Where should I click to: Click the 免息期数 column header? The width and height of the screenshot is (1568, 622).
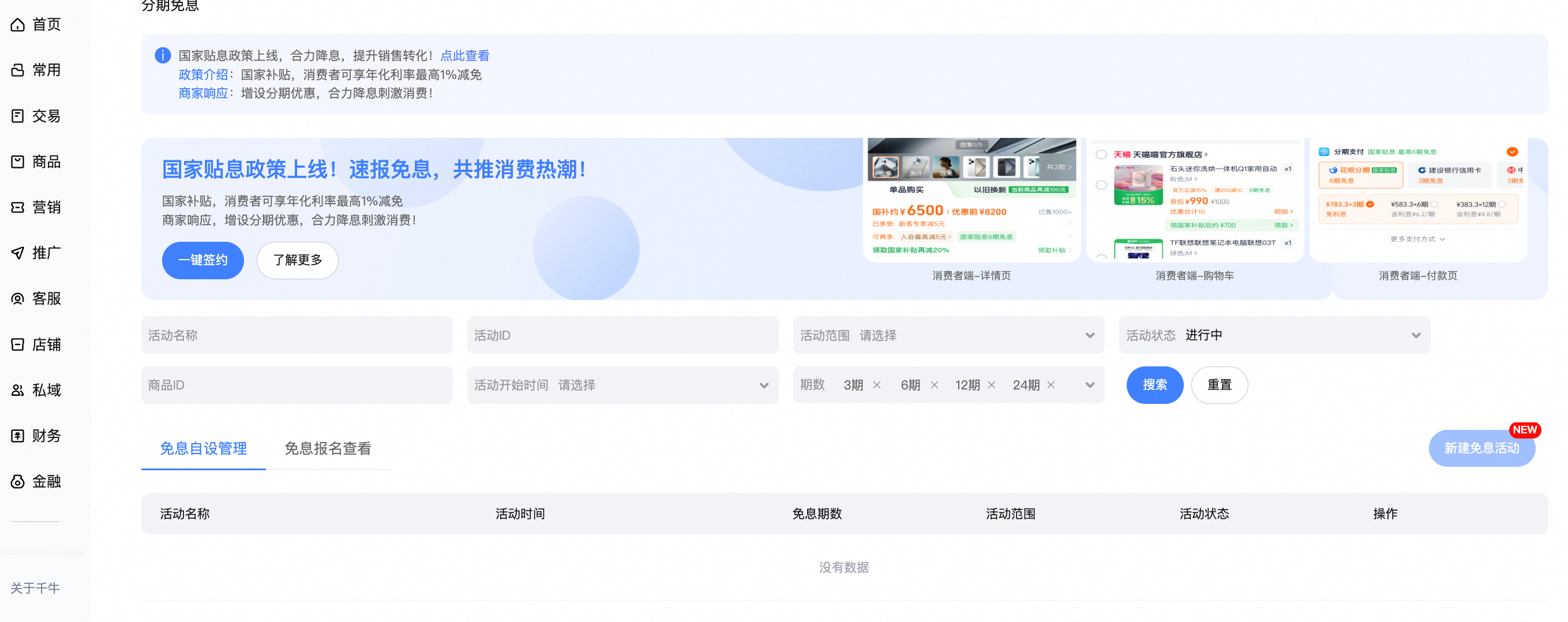817,514
